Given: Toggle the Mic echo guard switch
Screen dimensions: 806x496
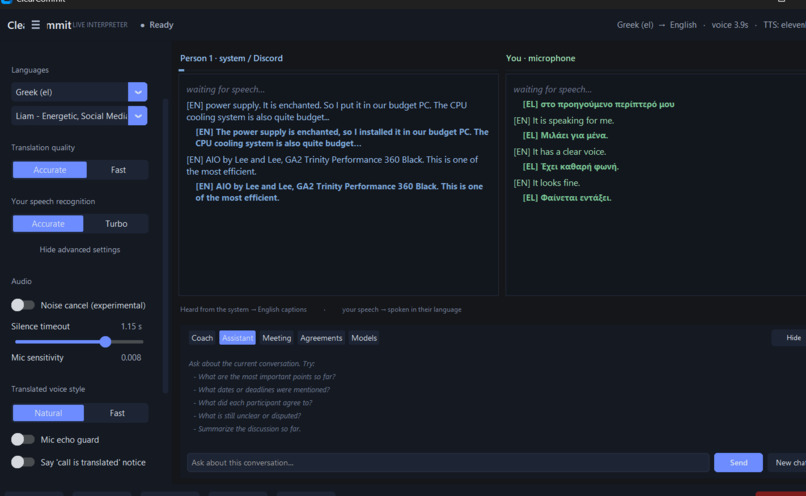Looking at the screenshot, I should coord(23,439).
